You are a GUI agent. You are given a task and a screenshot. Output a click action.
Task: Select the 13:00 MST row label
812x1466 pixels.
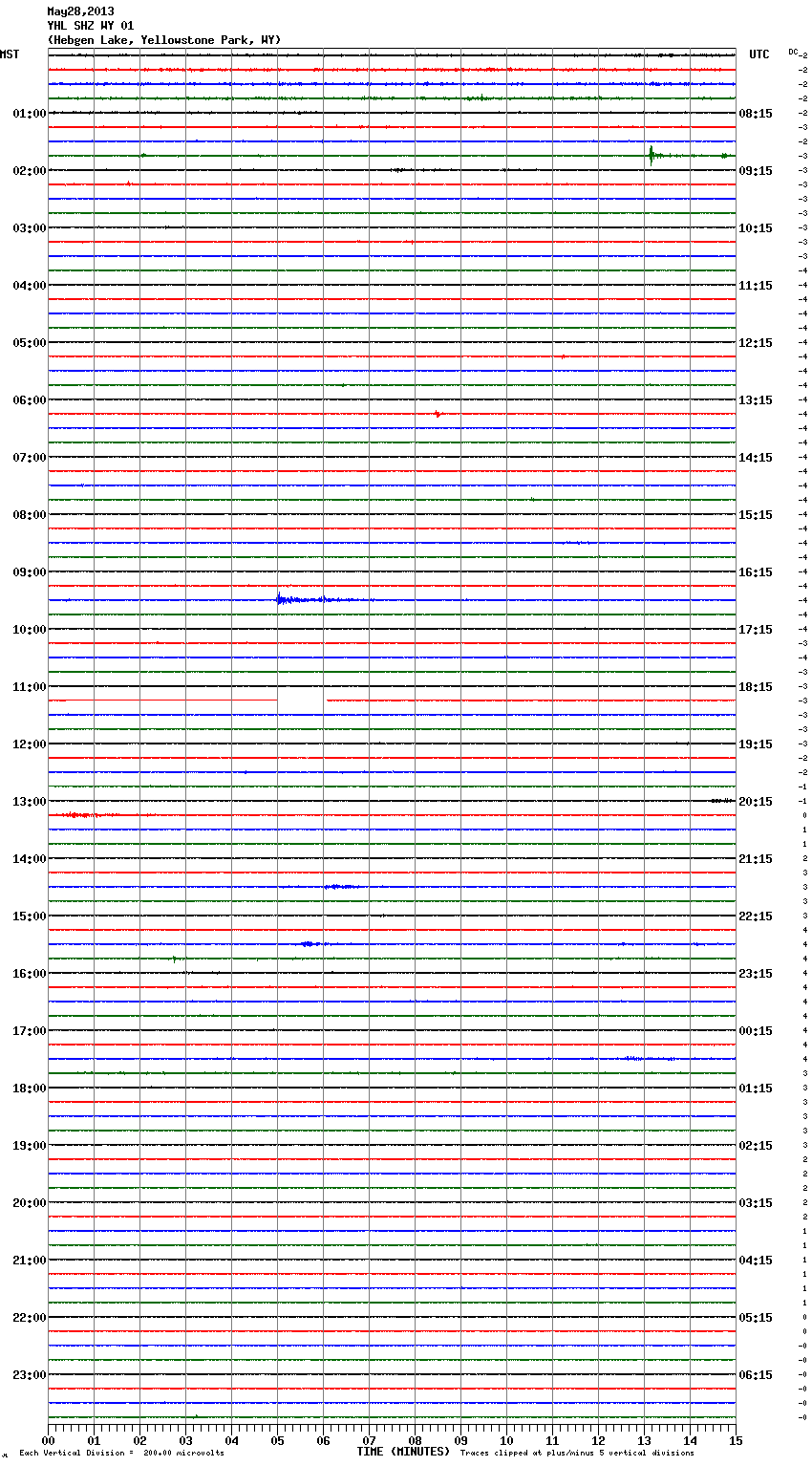(x=30, y=802)
